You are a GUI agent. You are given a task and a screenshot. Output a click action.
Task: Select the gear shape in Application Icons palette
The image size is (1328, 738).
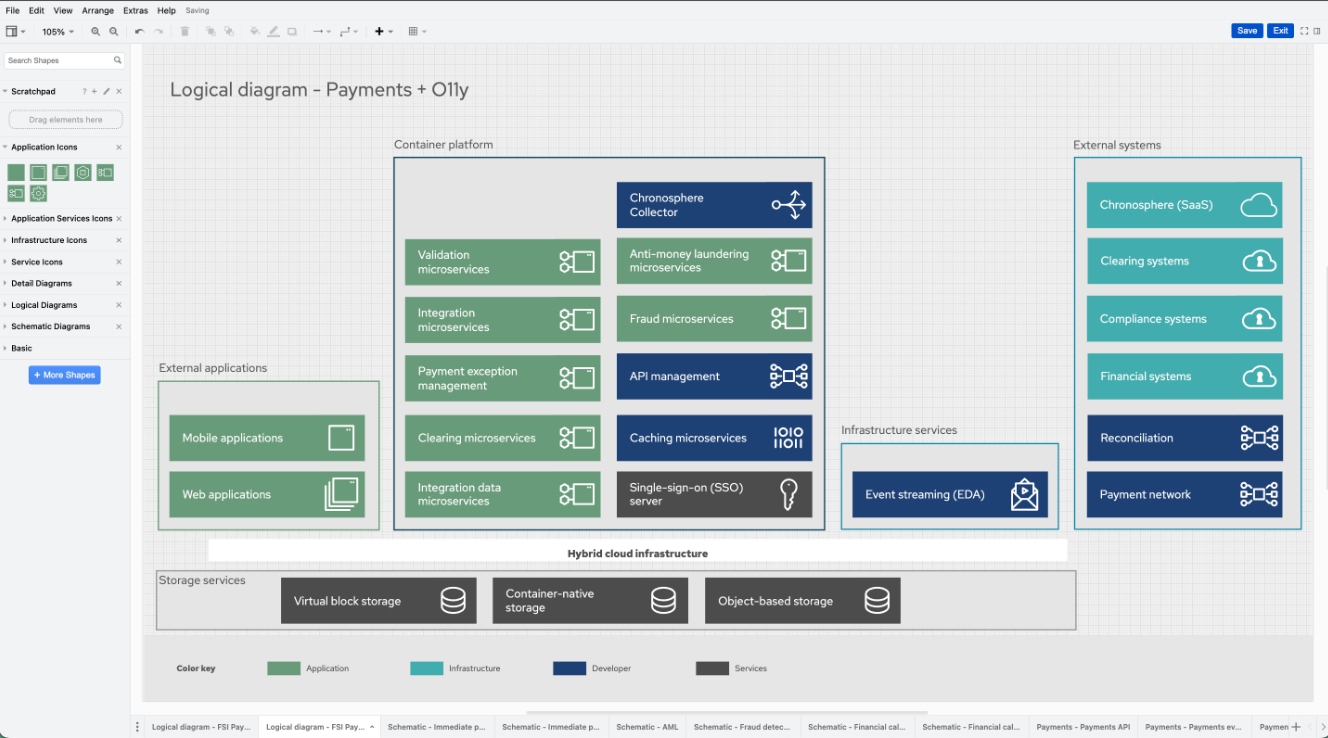coord(37,192)
